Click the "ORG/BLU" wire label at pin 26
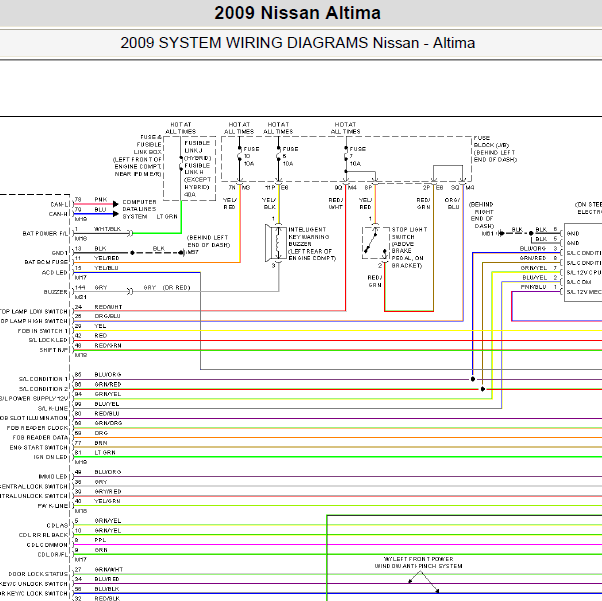This screenshot has height=601, width=602. [x=108, y=316]
